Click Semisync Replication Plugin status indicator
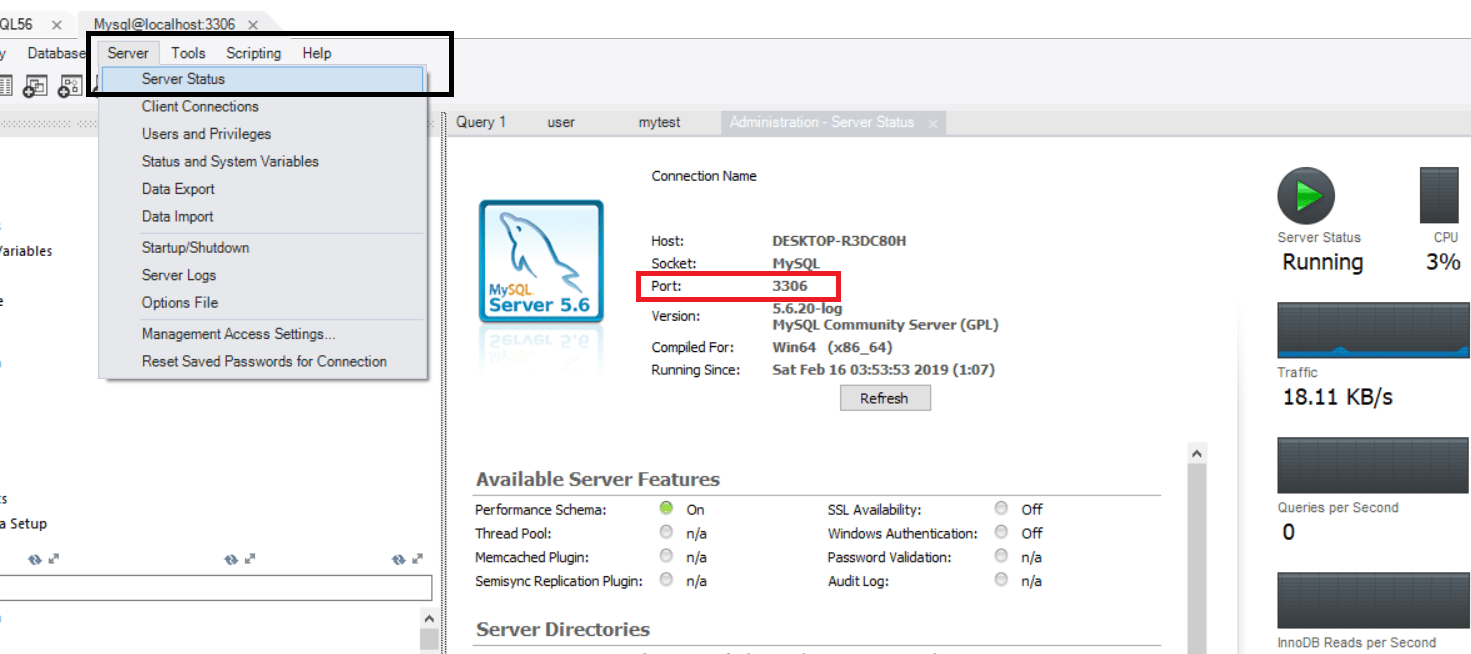The width and height of the screenshot is (1471, 654). [667, 580]
